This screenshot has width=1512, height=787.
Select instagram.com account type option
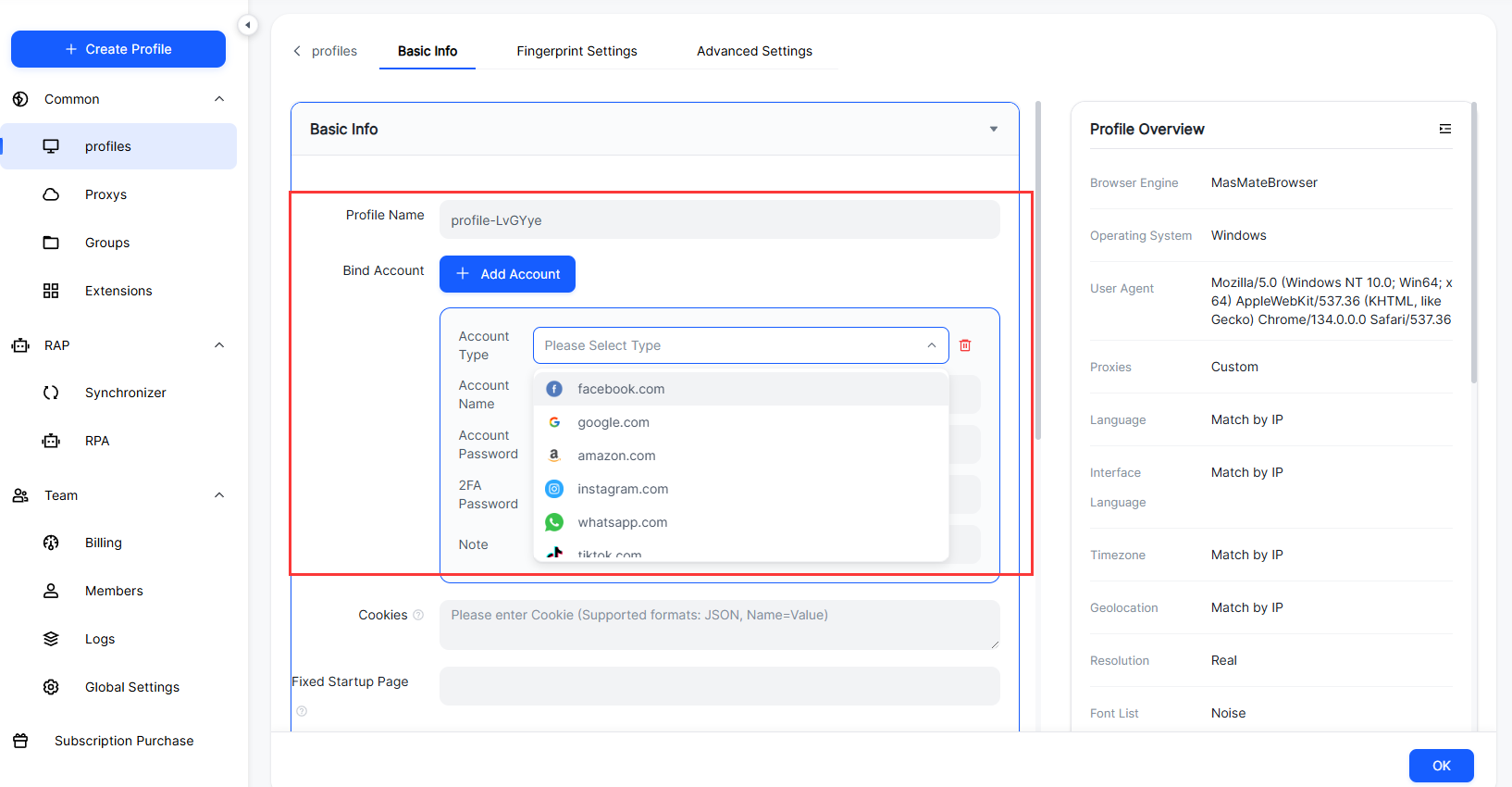click(623, 489)
